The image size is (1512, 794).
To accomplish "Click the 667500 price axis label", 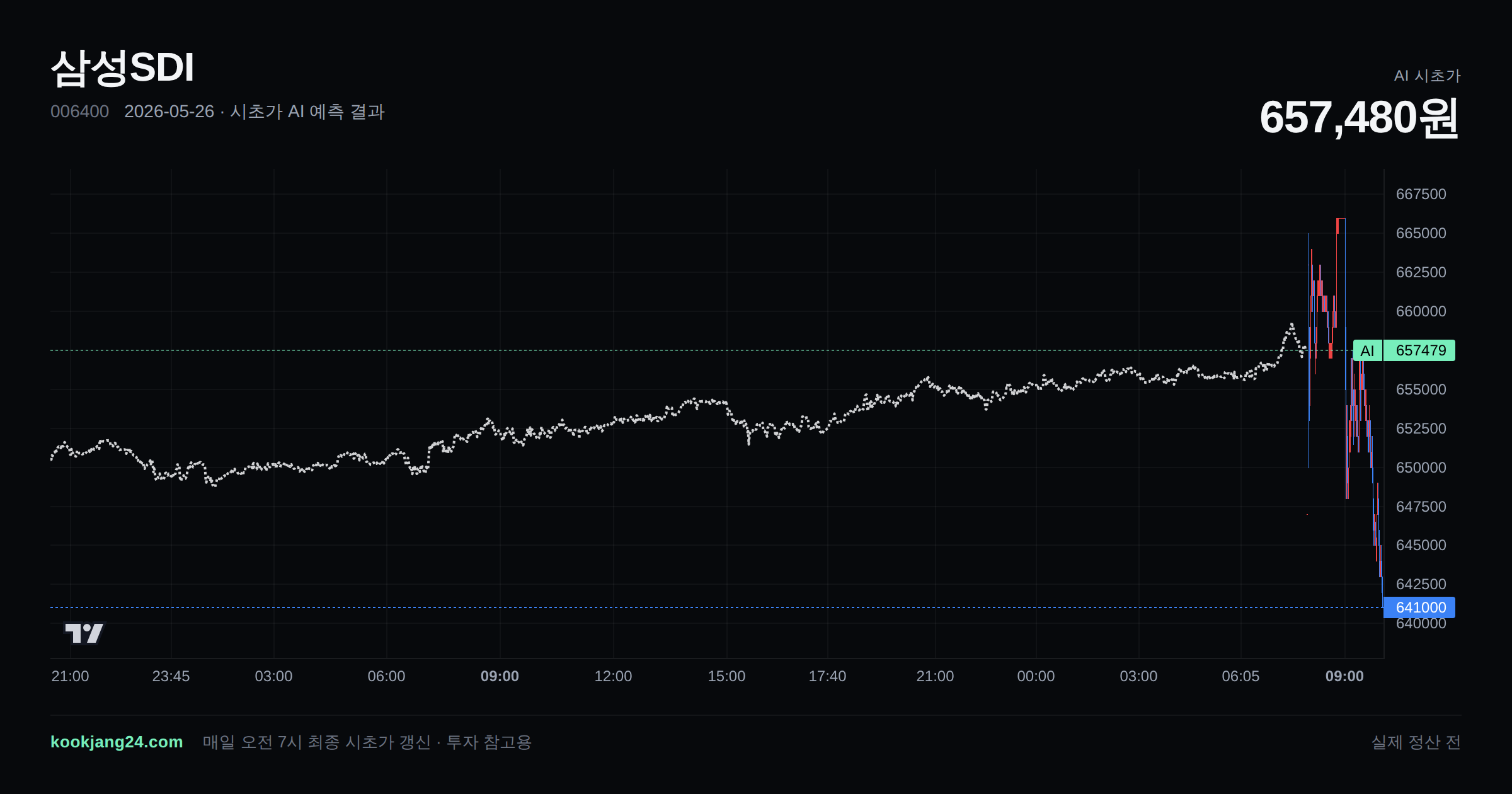I will (x=1421, y=194).
